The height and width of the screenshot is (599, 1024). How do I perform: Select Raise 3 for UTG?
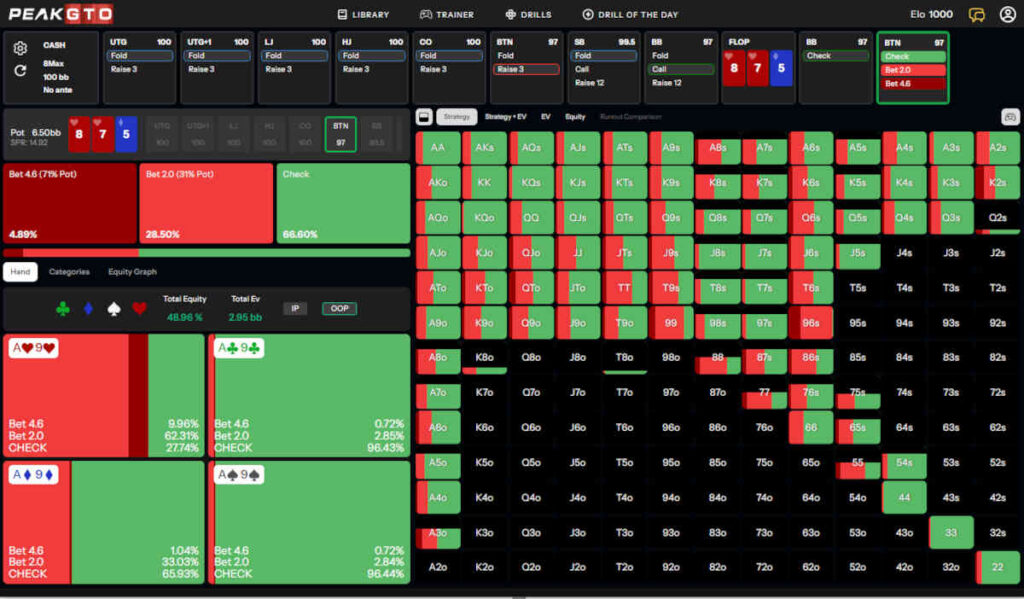pos(138,70)
